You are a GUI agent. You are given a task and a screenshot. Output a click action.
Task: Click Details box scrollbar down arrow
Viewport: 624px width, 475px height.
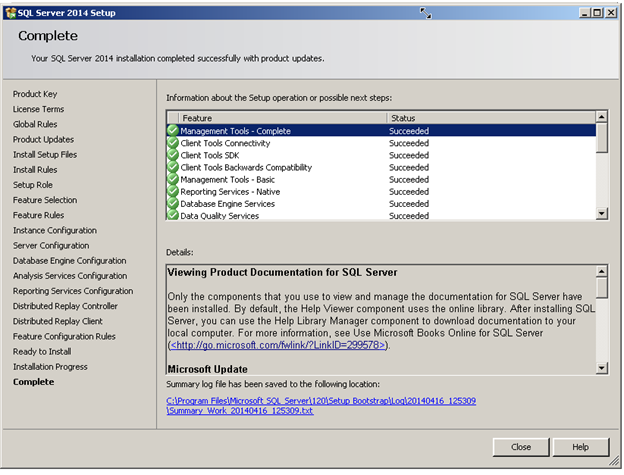point(601,368)
